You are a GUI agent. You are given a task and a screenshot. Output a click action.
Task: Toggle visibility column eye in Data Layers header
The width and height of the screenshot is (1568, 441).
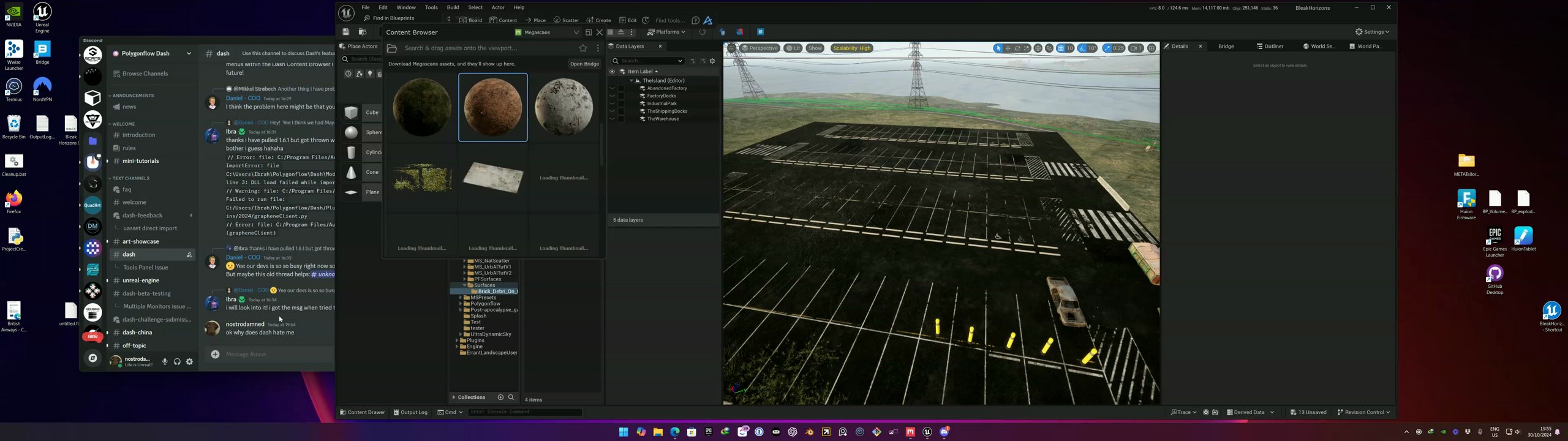tap(612, 72)
